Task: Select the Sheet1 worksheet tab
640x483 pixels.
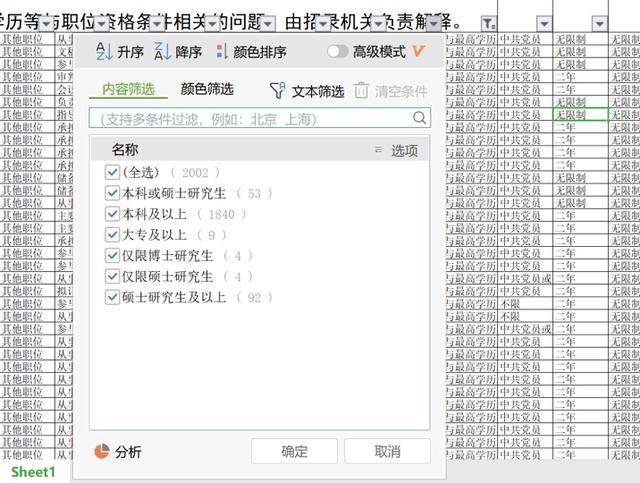Action: coord(33,472)
